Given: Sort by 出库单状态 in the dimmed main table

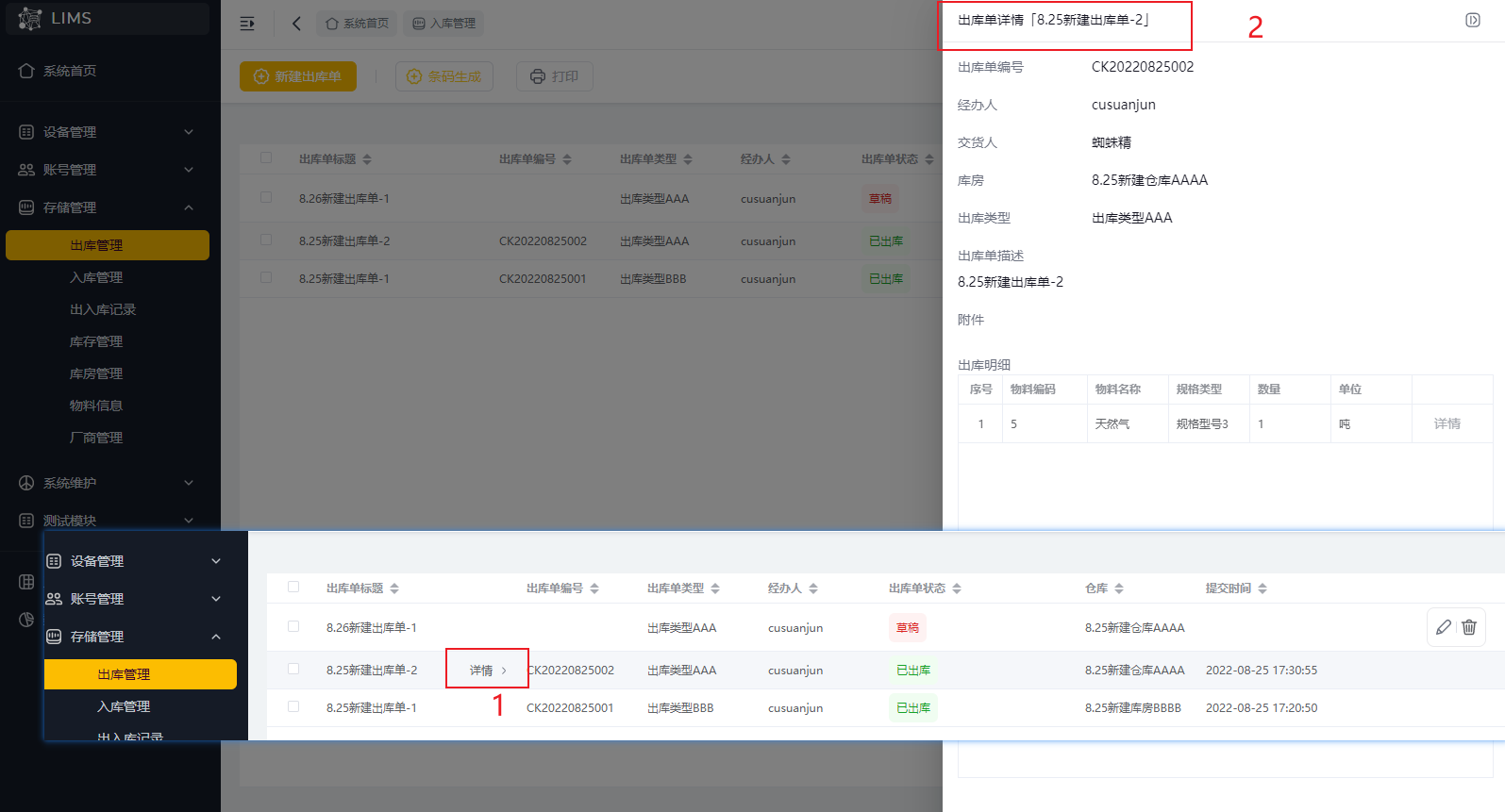Looking at the screenshot, I should [929, 159].
